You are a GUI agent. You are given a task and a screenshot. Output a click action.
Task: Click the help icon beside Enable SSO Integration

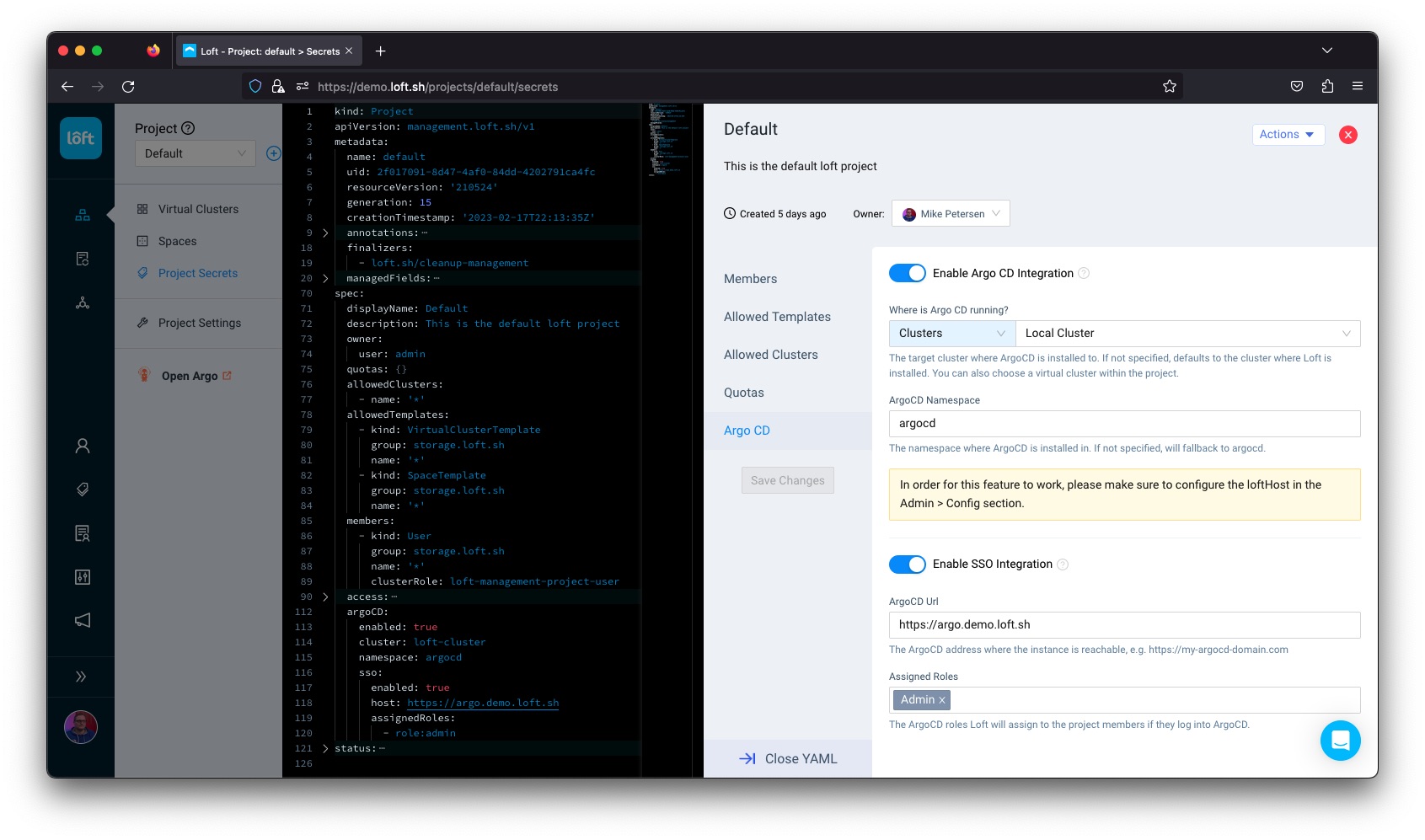1063,564
